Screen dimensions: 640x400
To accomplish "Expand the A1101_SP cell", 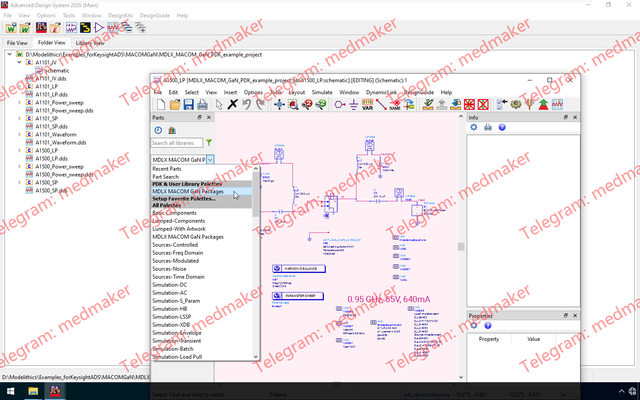I will click(19, 118).
